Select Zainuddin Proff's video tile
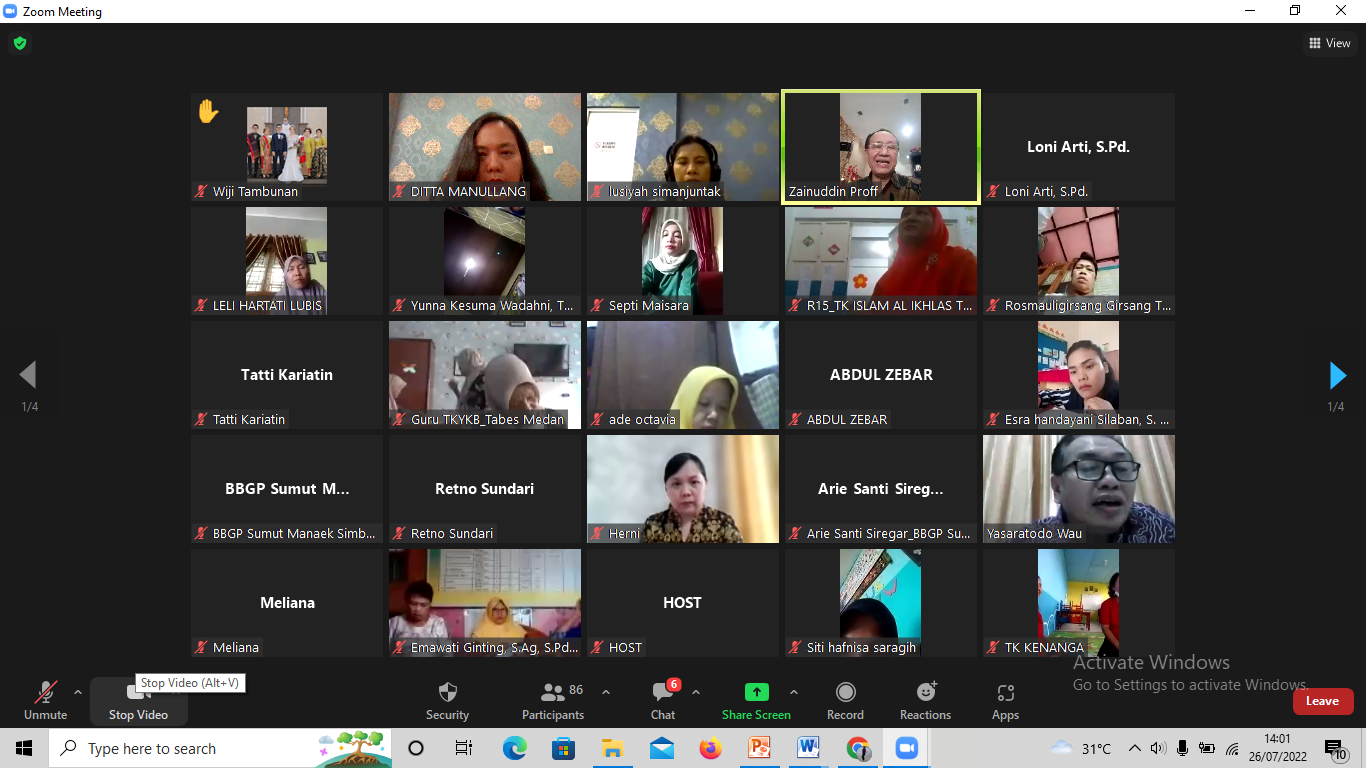Screen dimensions: 1366x768 [880, 146]
